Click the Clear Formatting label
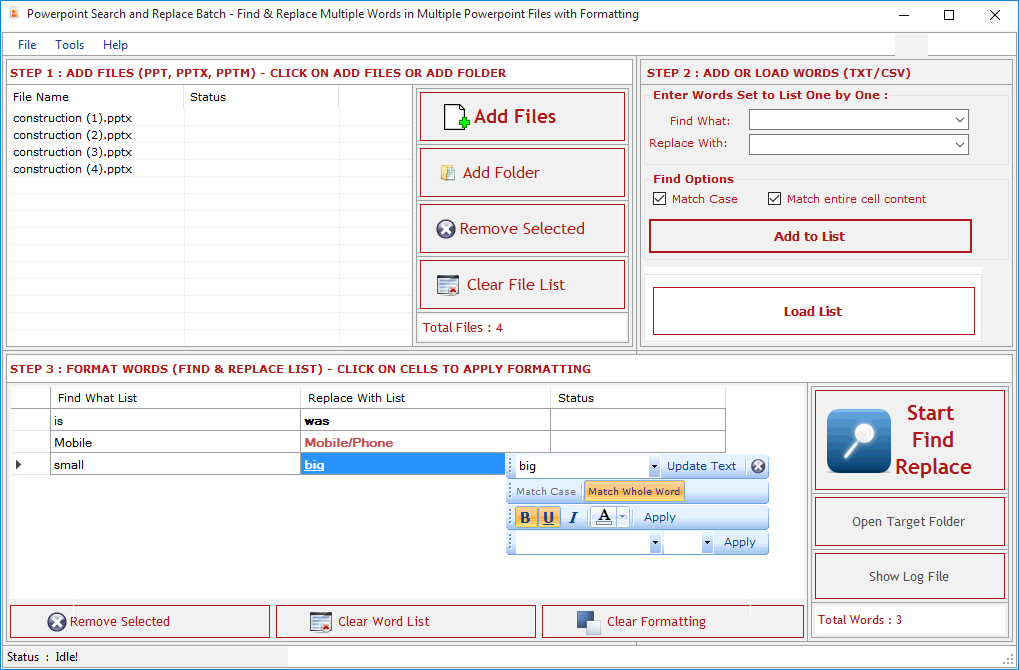1019x670 pixels. 656,622
